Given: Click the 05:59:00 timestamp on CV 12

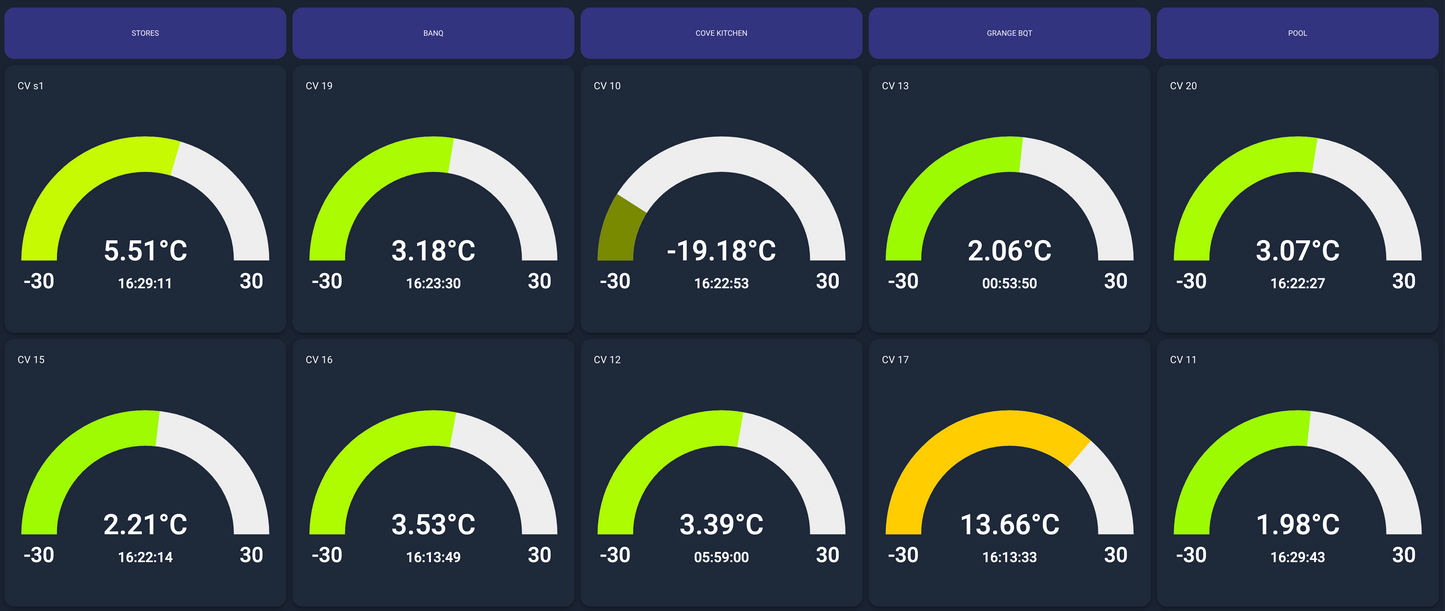Looking at the screenshot, I should click(x=721, y=557).
